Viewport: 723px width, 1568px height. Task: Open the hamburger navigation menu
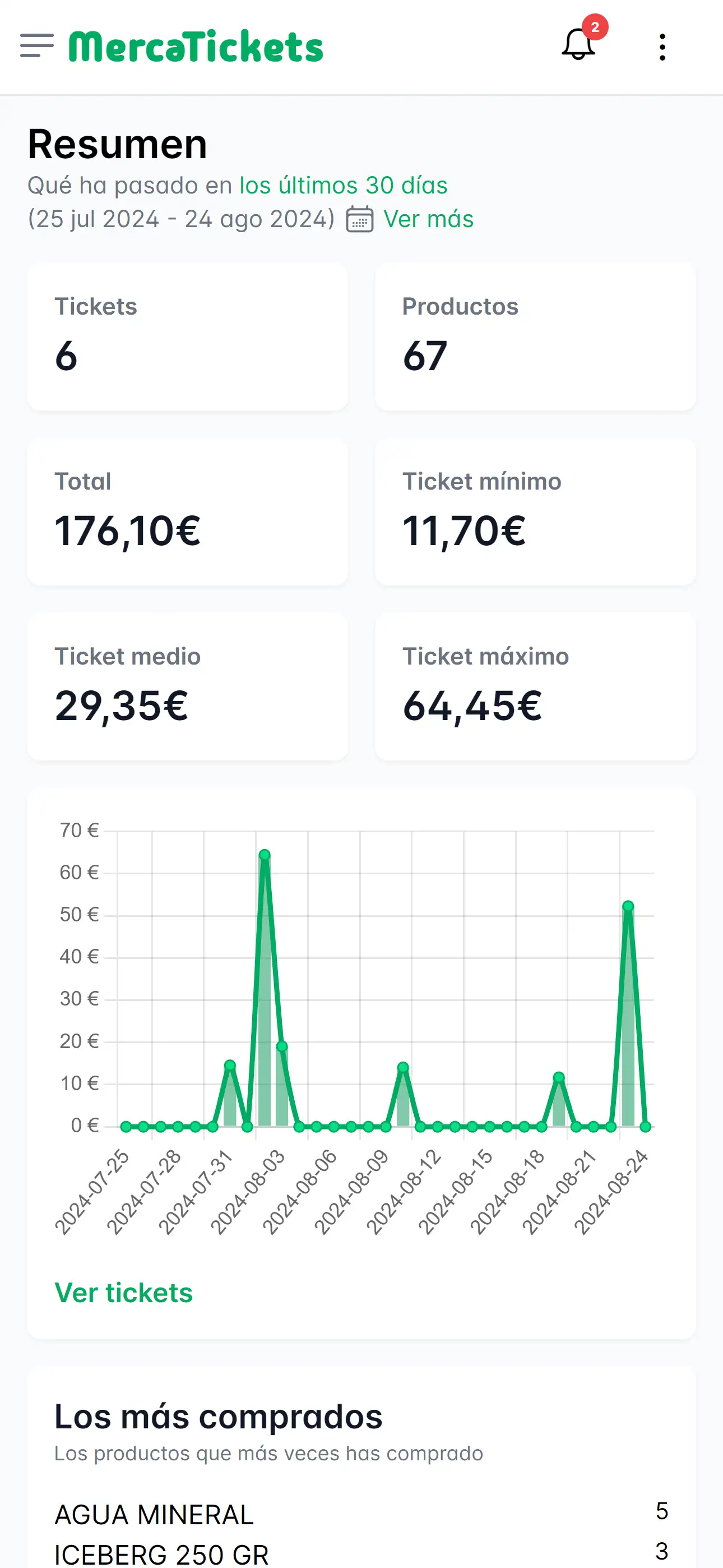pos(36,46)
